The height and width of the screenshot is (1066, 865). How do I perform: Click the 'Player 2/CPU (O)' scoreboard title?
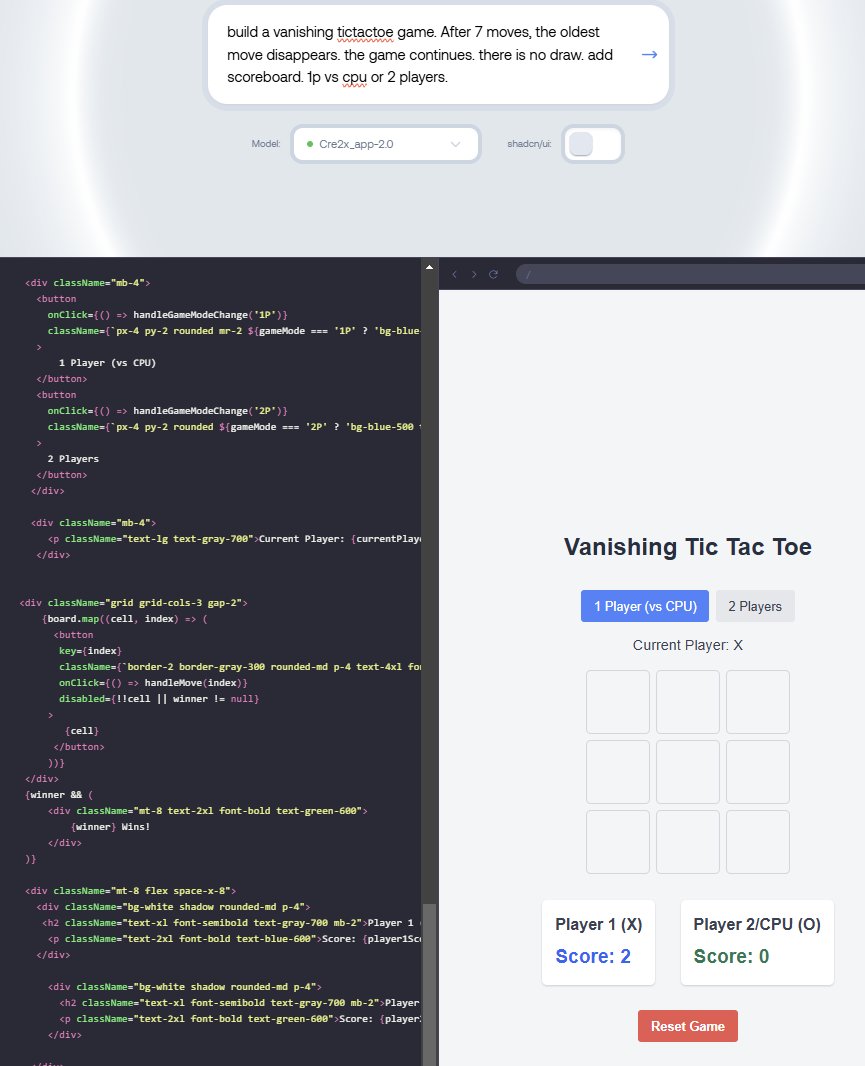pyautogui.click(x=757, y=924)
